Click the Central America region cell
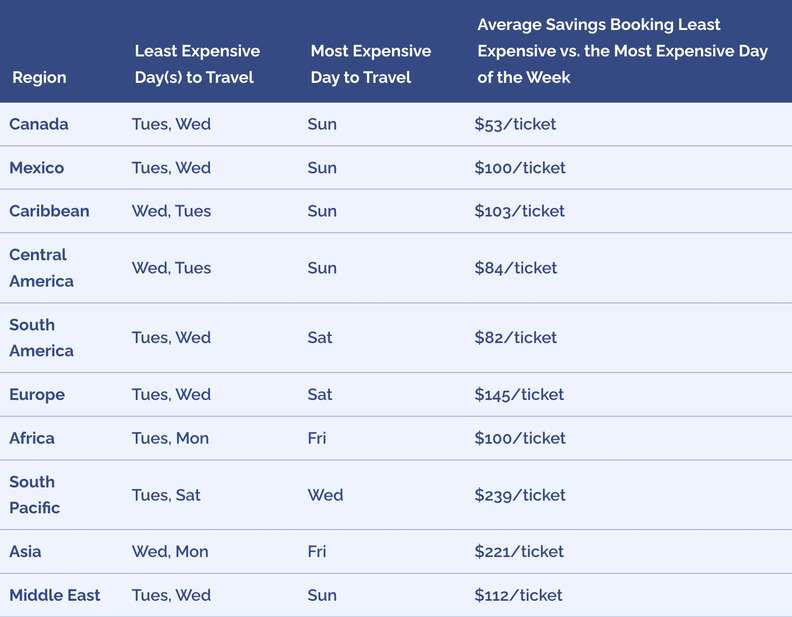Viewport: 792px width, 617px height. 41,268
